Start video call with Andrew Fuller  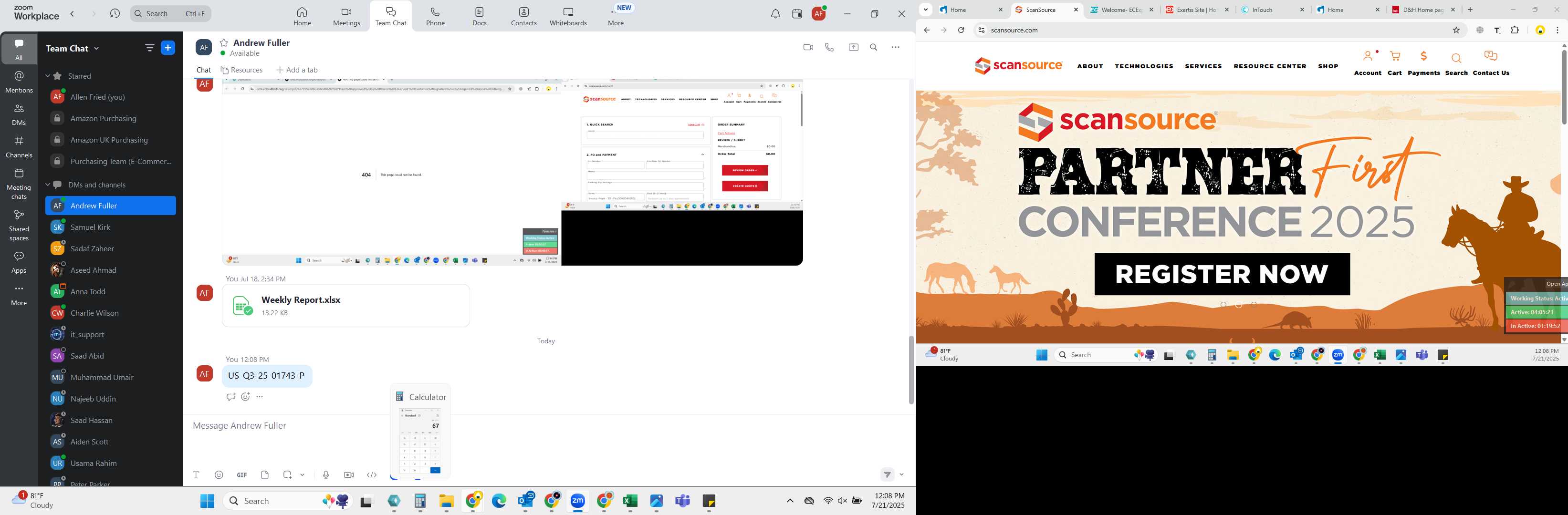(808, 47)
